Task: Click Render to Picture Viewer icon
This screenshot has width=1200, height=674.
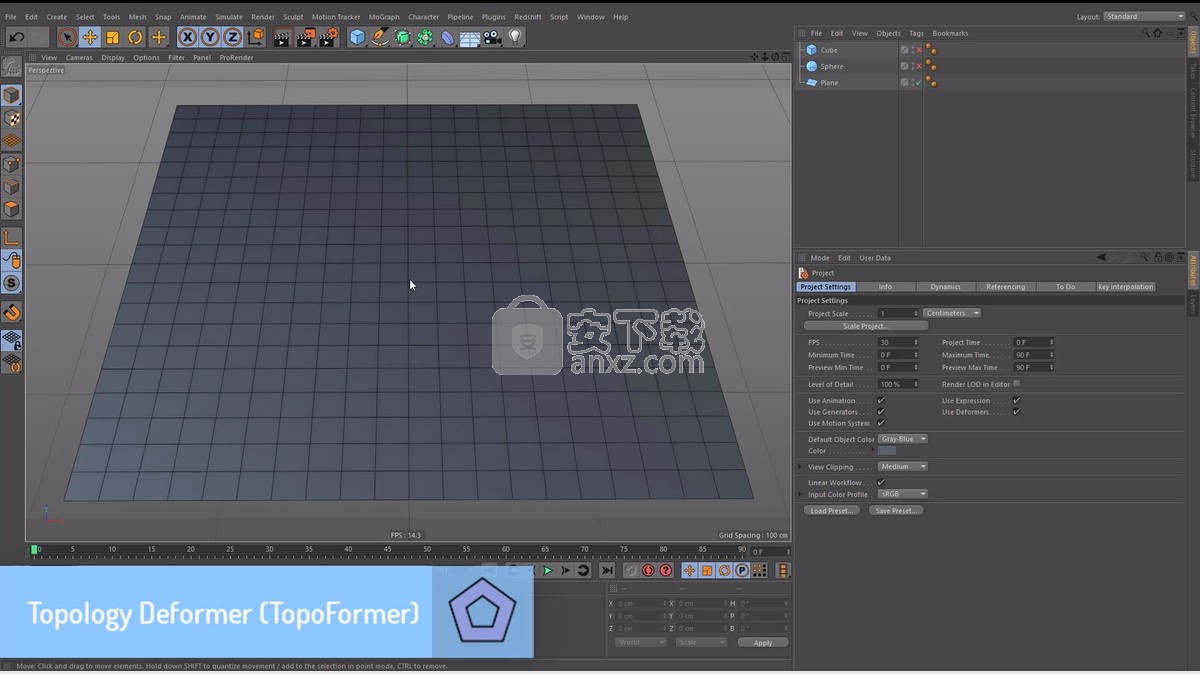Action: click(x=304, y=37)
